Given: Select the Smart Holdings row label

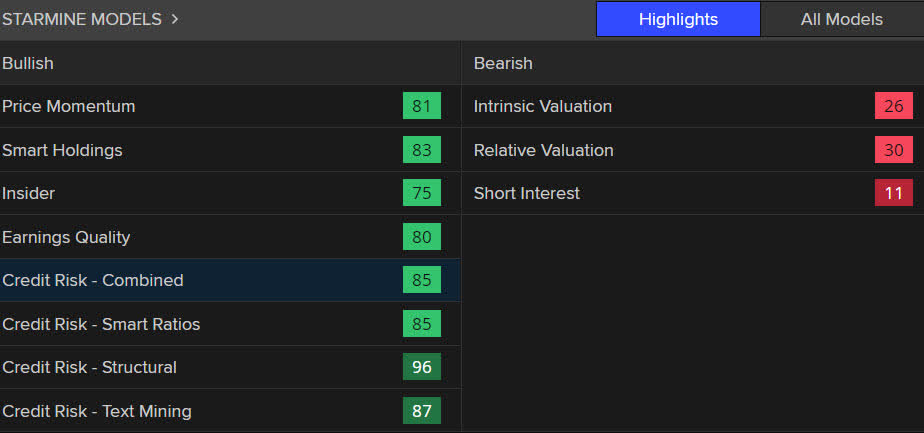Looking at the screenshot, I should click(62, 150).
